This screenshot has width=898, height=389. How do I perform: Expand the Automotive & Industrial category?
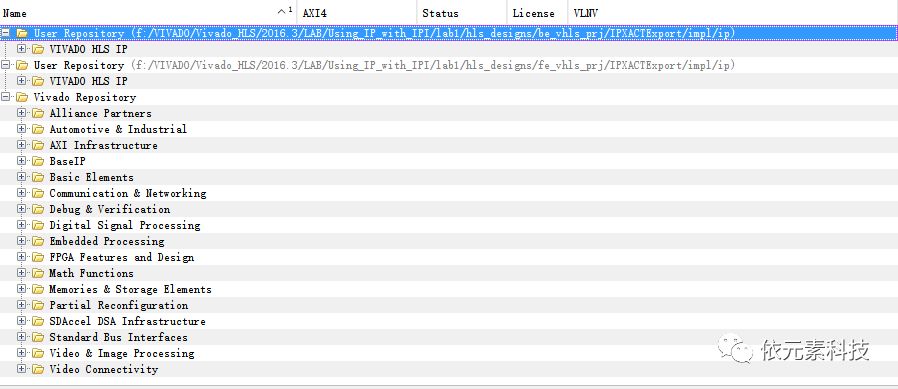coord(22,129)
